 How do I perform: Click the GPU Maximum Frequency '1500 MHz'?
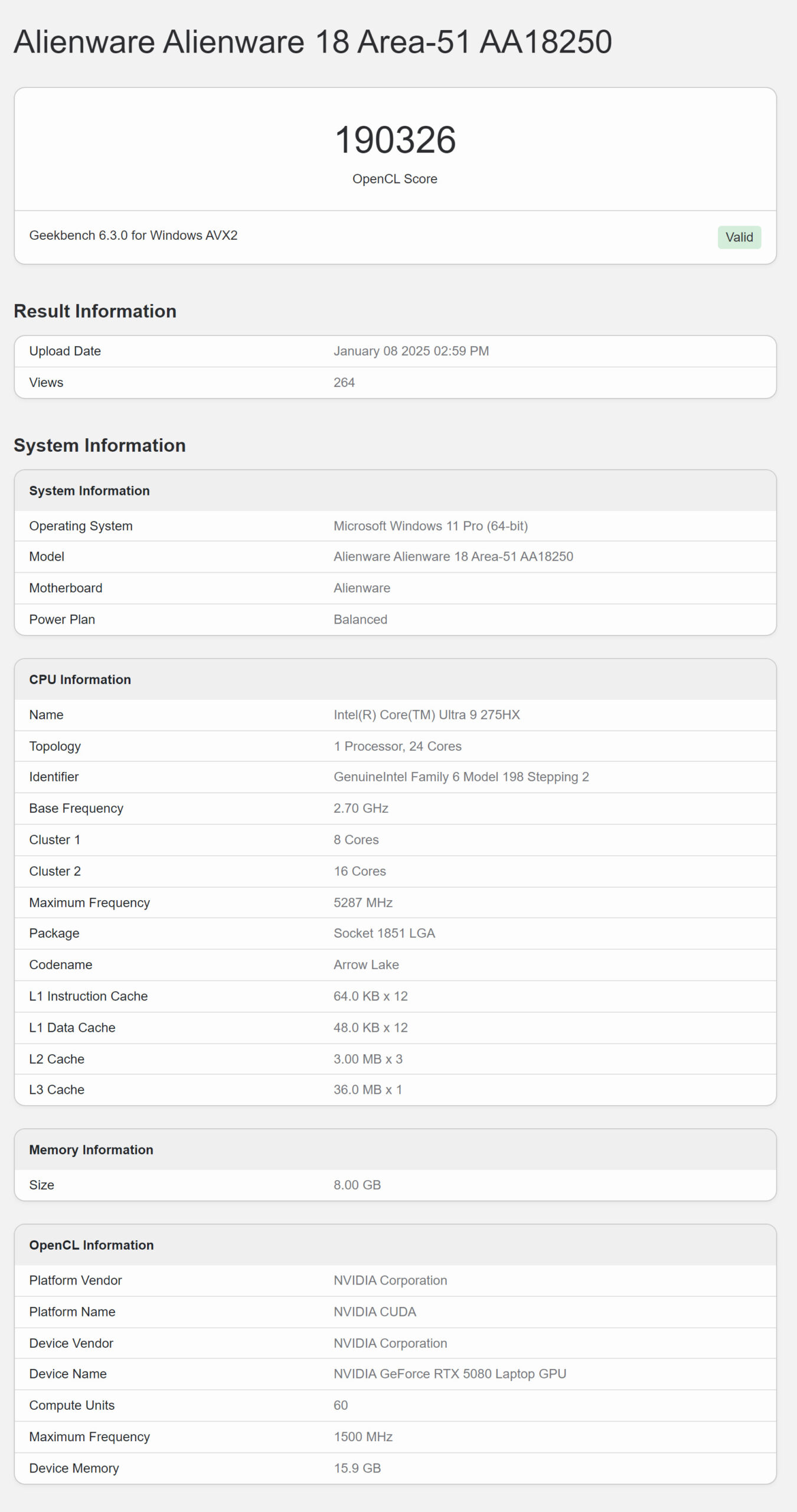pyautogui.click(x=363, y=1437)
